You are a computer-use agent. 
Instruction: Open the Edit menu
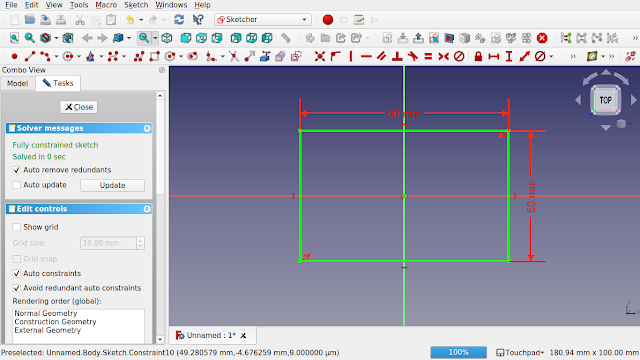[31, 5]
